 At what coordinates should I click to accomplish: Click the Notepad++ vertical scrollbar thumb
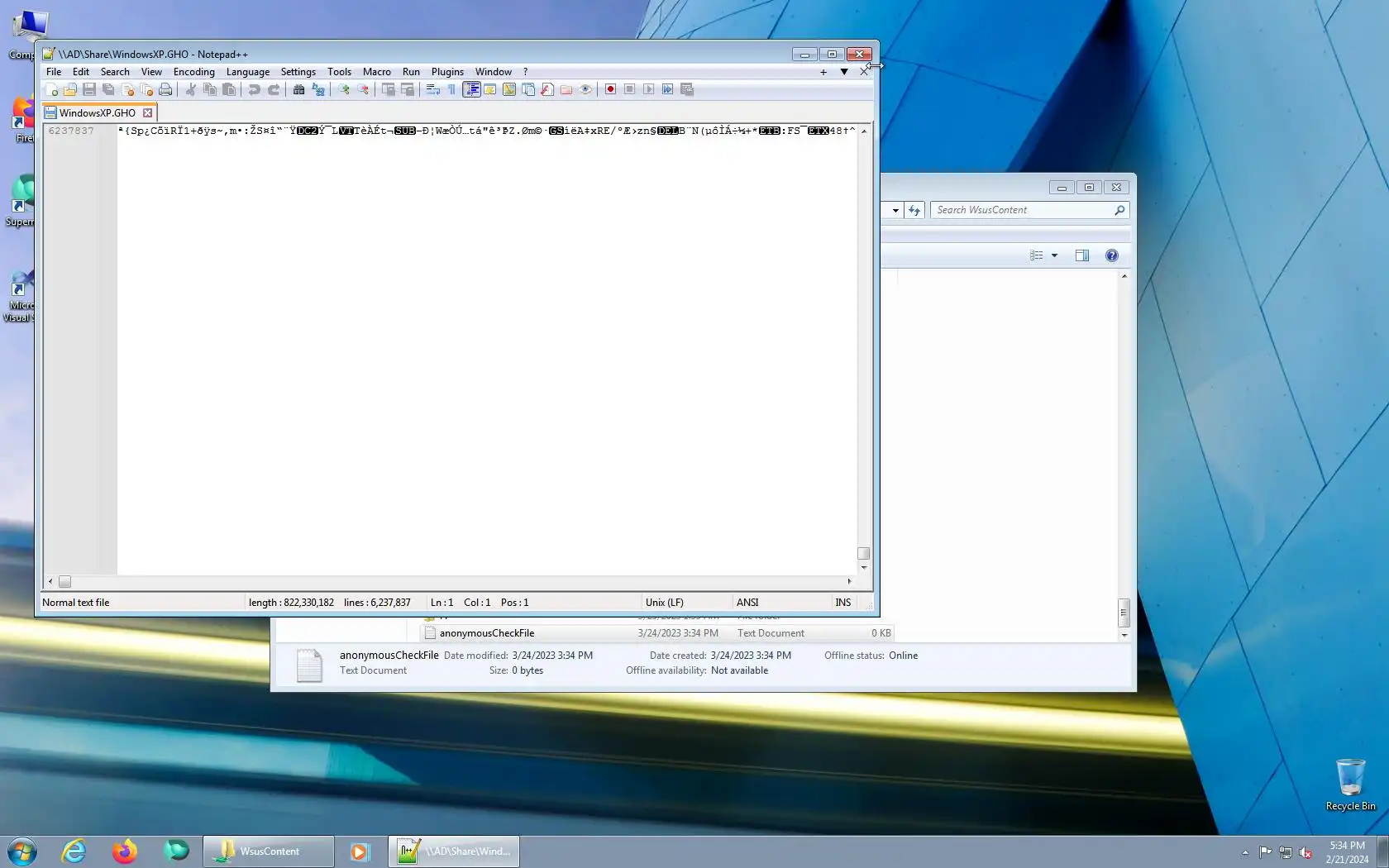click(864, 554)
